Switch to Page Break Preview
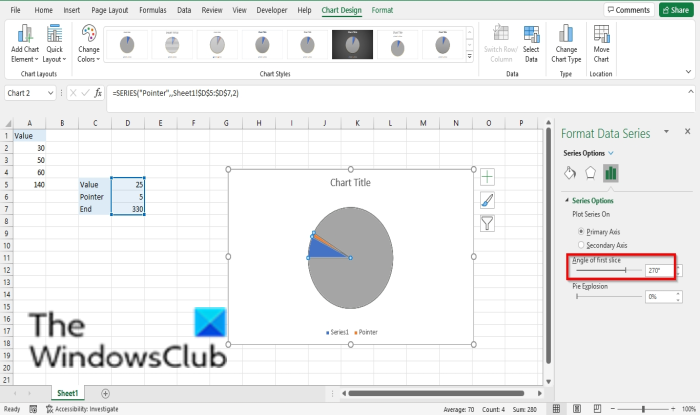700x415 pixels. [x=597, y=408]
